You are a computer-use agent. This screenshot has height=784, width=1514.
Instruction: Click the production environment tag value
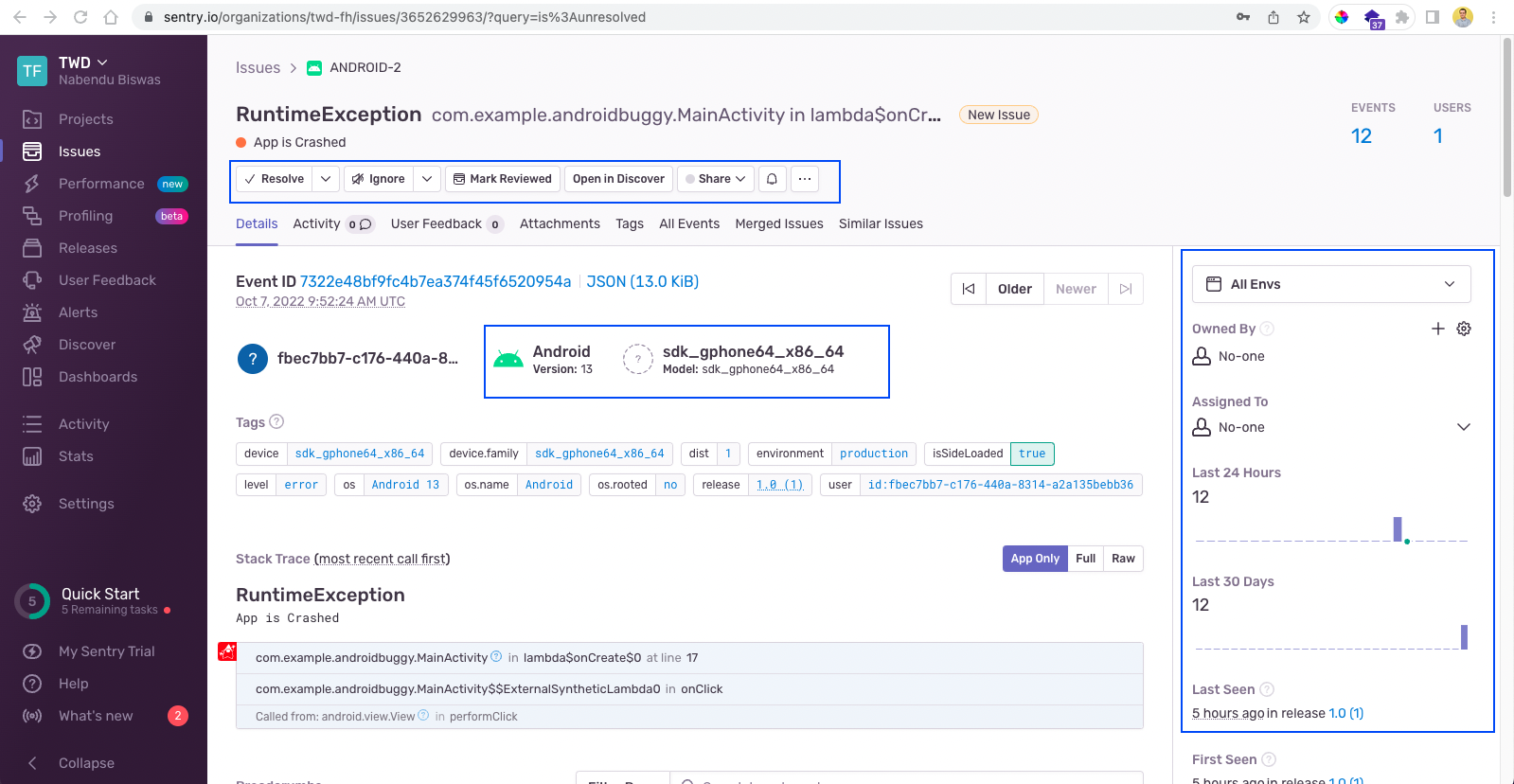coord(874,454)
